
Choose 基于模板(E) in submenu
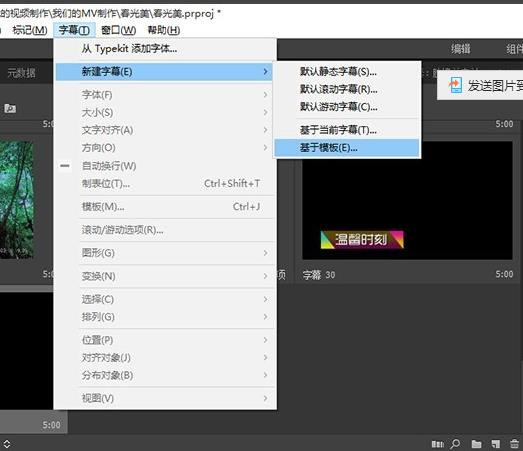(x=346, y=147)
